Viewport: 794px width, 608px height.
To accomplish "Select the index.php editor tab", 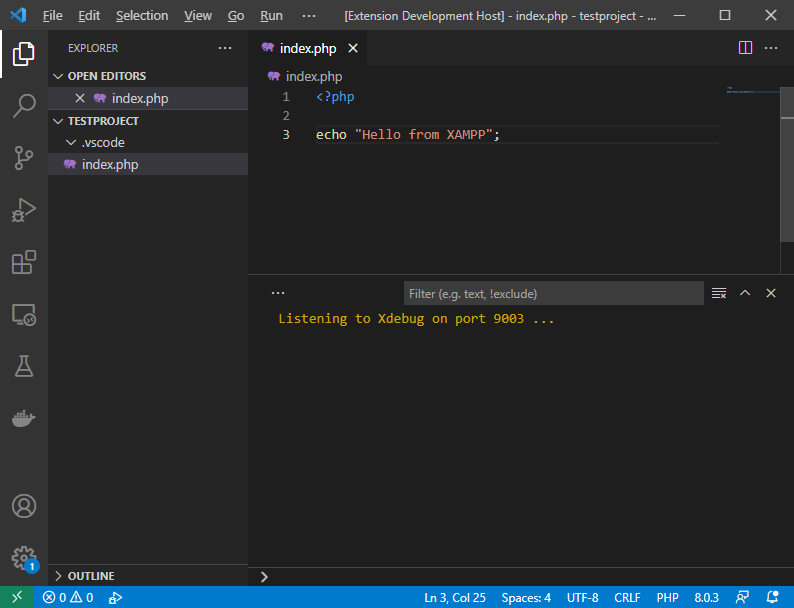I will pos(307,48).
